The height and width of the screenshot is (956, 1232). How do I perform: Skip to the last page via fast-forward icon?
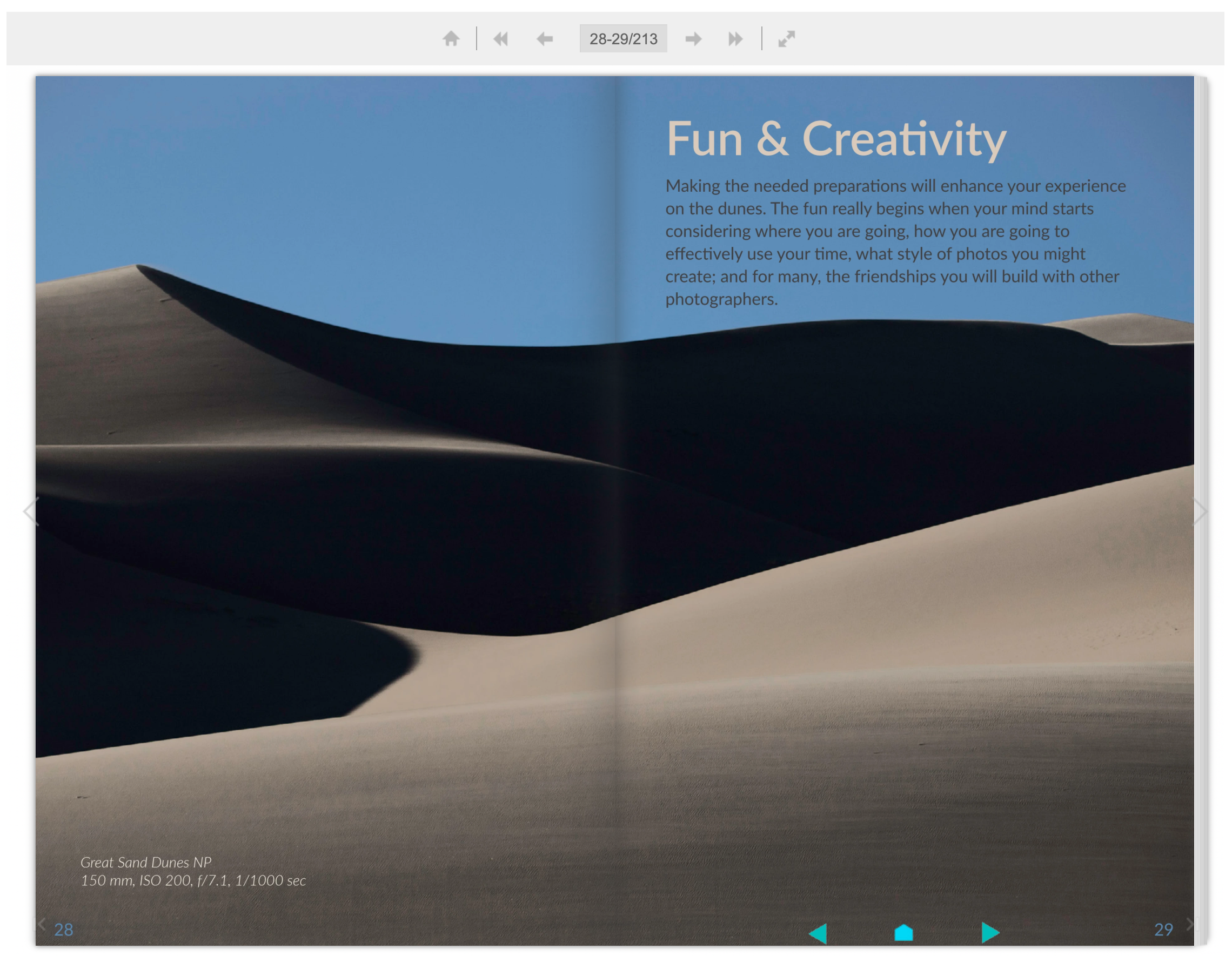point(735,38)
